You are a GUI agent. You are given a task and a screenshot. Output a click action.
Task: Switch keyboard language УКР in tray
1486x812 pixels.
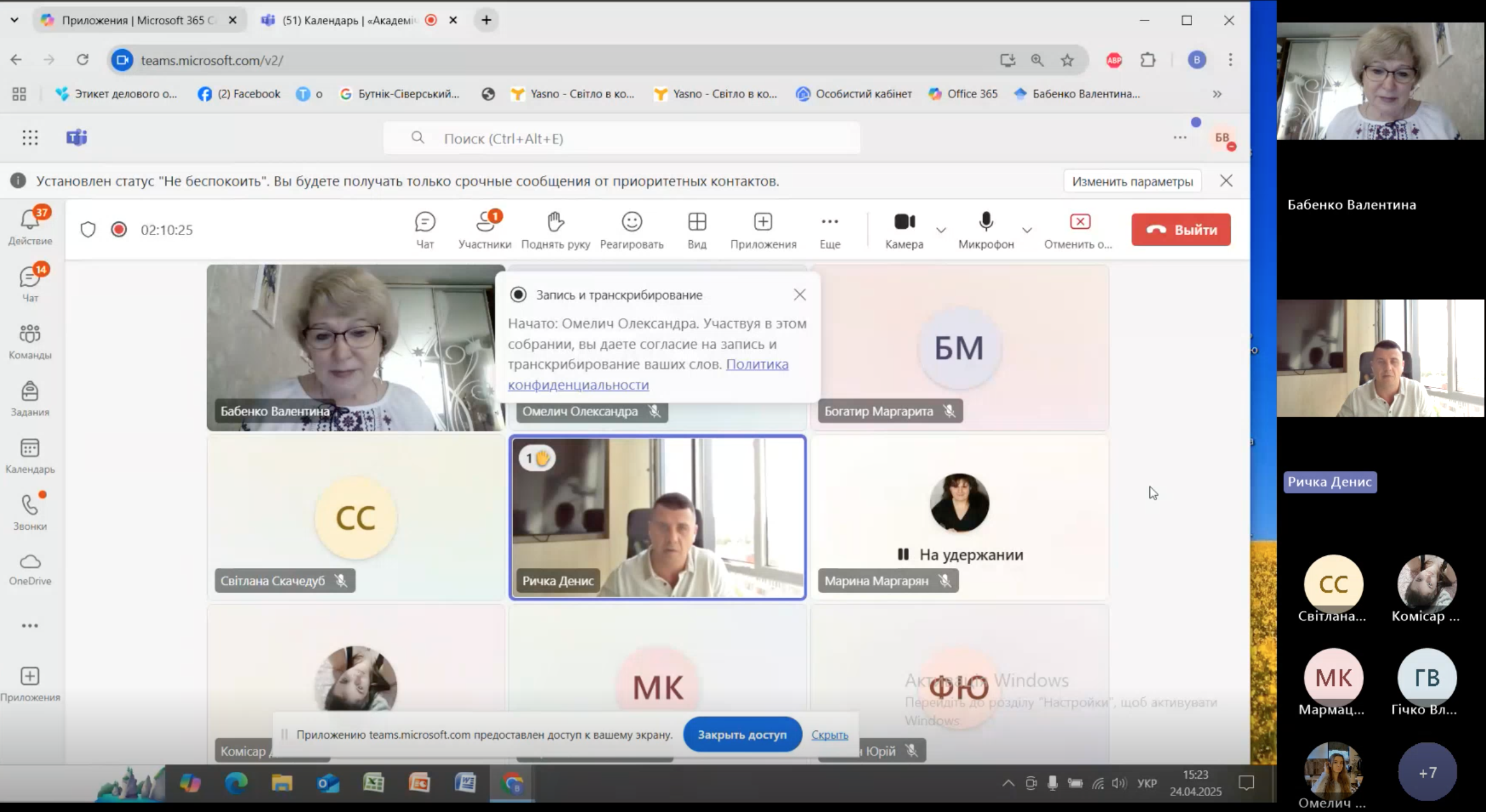click(1147, 783)
